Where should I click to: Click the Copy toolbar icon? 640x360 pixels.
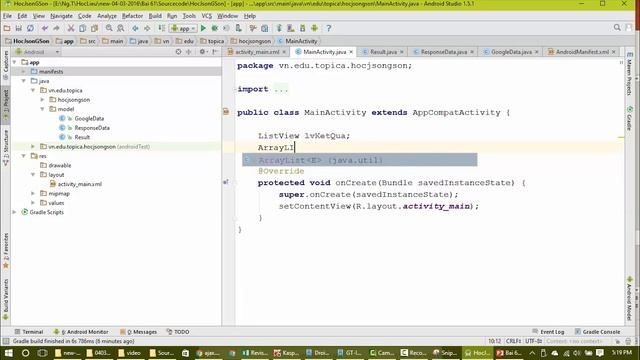pos(82,28)
